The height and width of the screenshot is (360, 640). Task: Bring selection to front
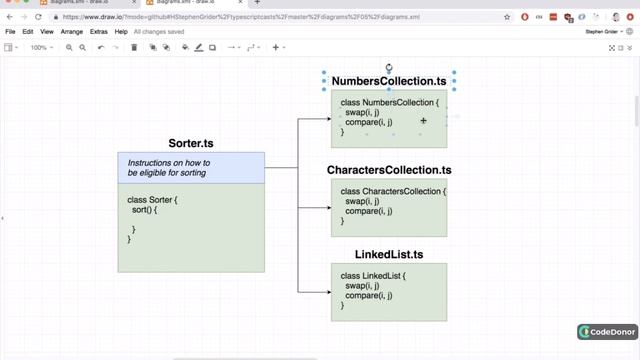tap(153, 48)
